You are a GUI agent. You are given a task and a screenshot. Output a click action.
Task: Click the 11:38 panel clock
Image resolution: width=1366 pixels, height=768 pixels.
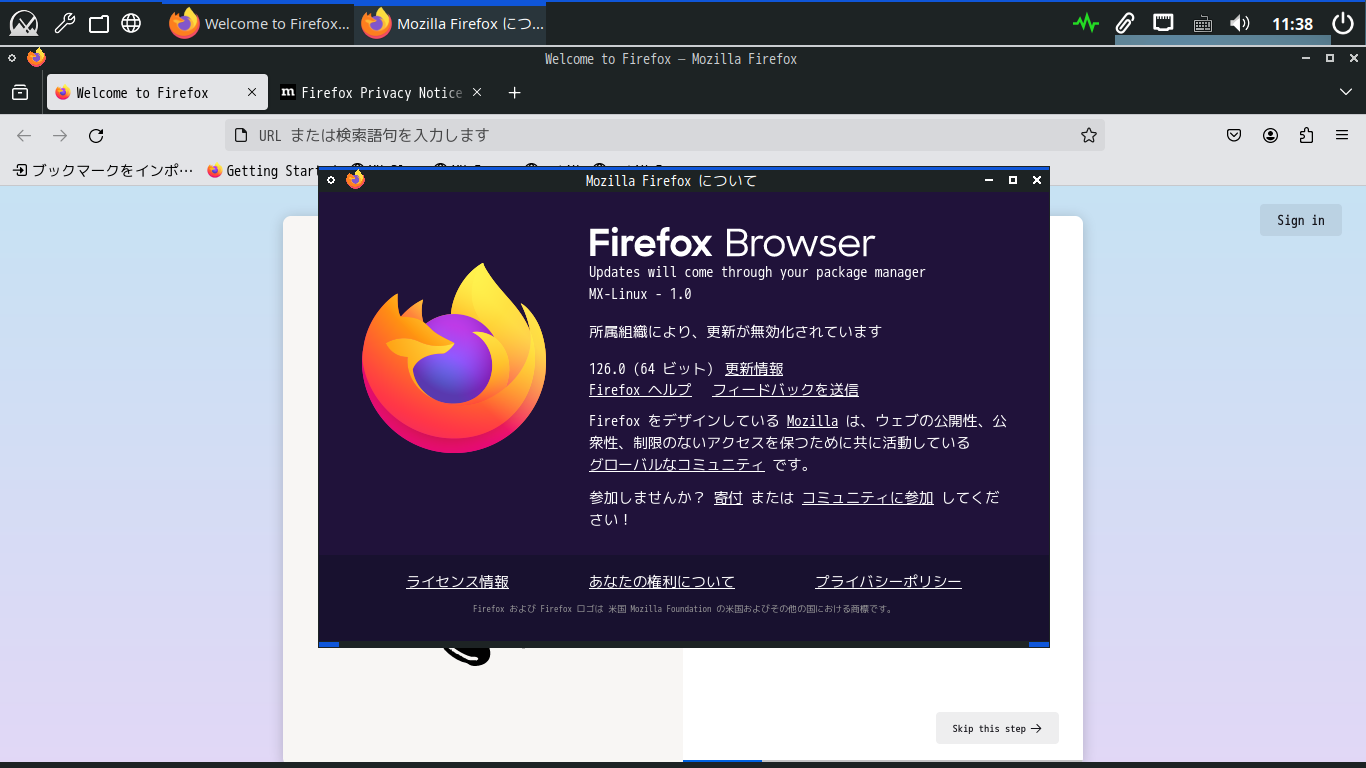click(x=1292, y=24)
